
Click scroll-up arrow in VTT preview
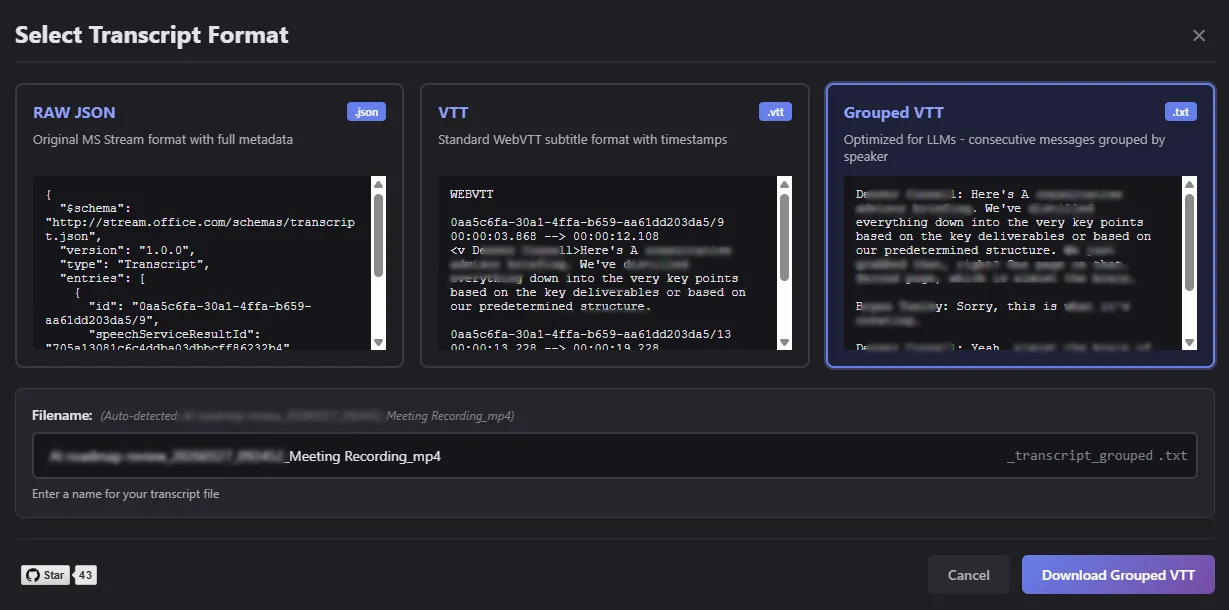(784, 184)
